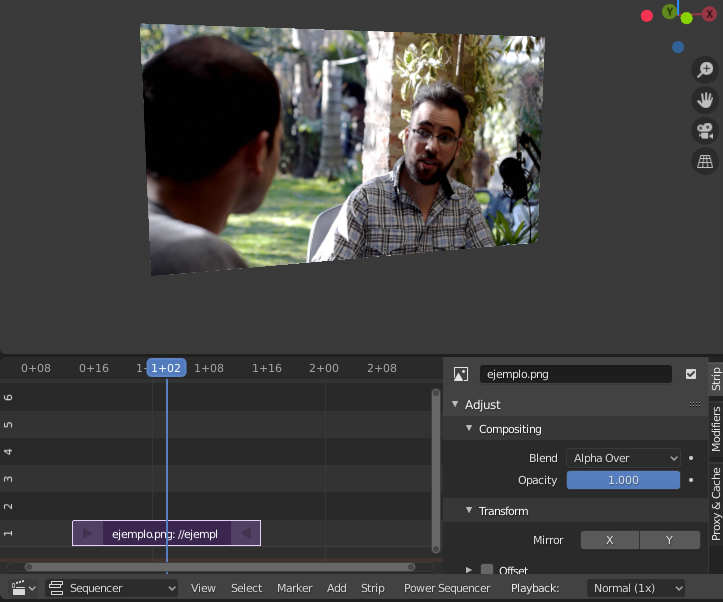Click the zoom view magnifier icon
Image resolution: width=723 pixels, height=602 pixels.
[705, 70]
